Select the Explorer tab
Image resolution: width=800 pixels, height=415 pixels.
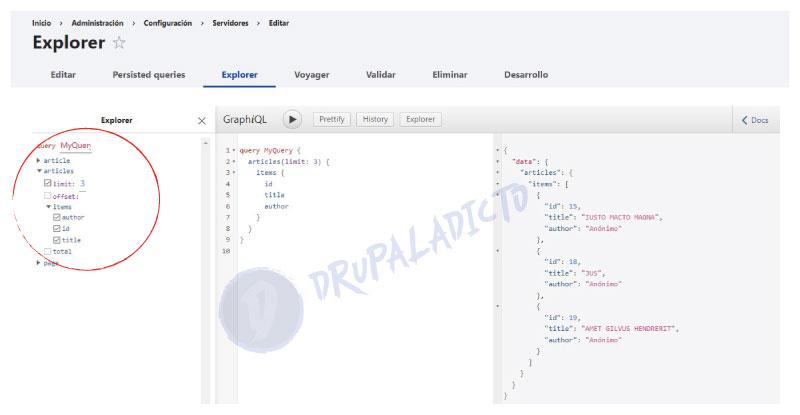point(239,75)
